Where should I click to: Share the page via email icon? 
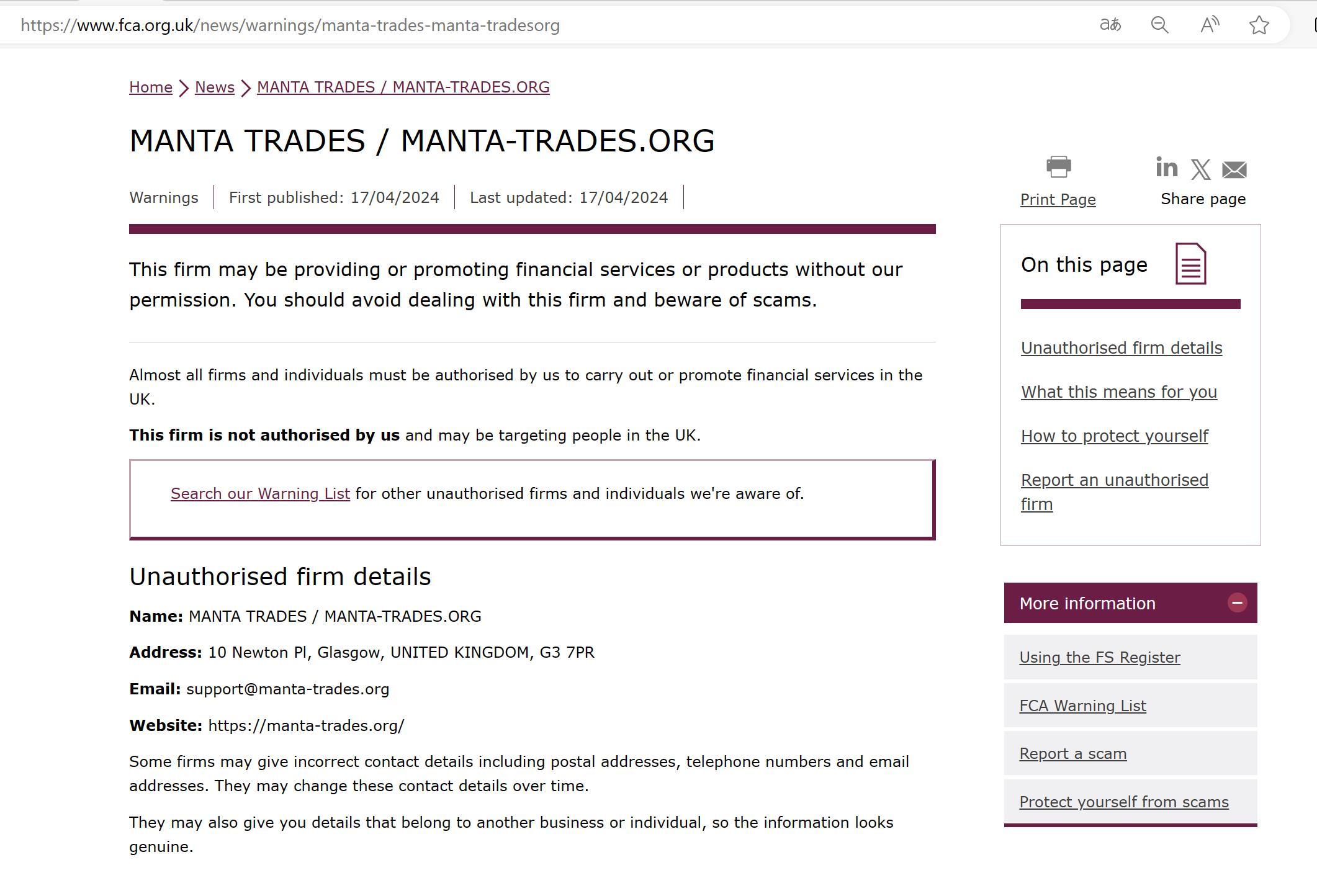pos(1234,169)
